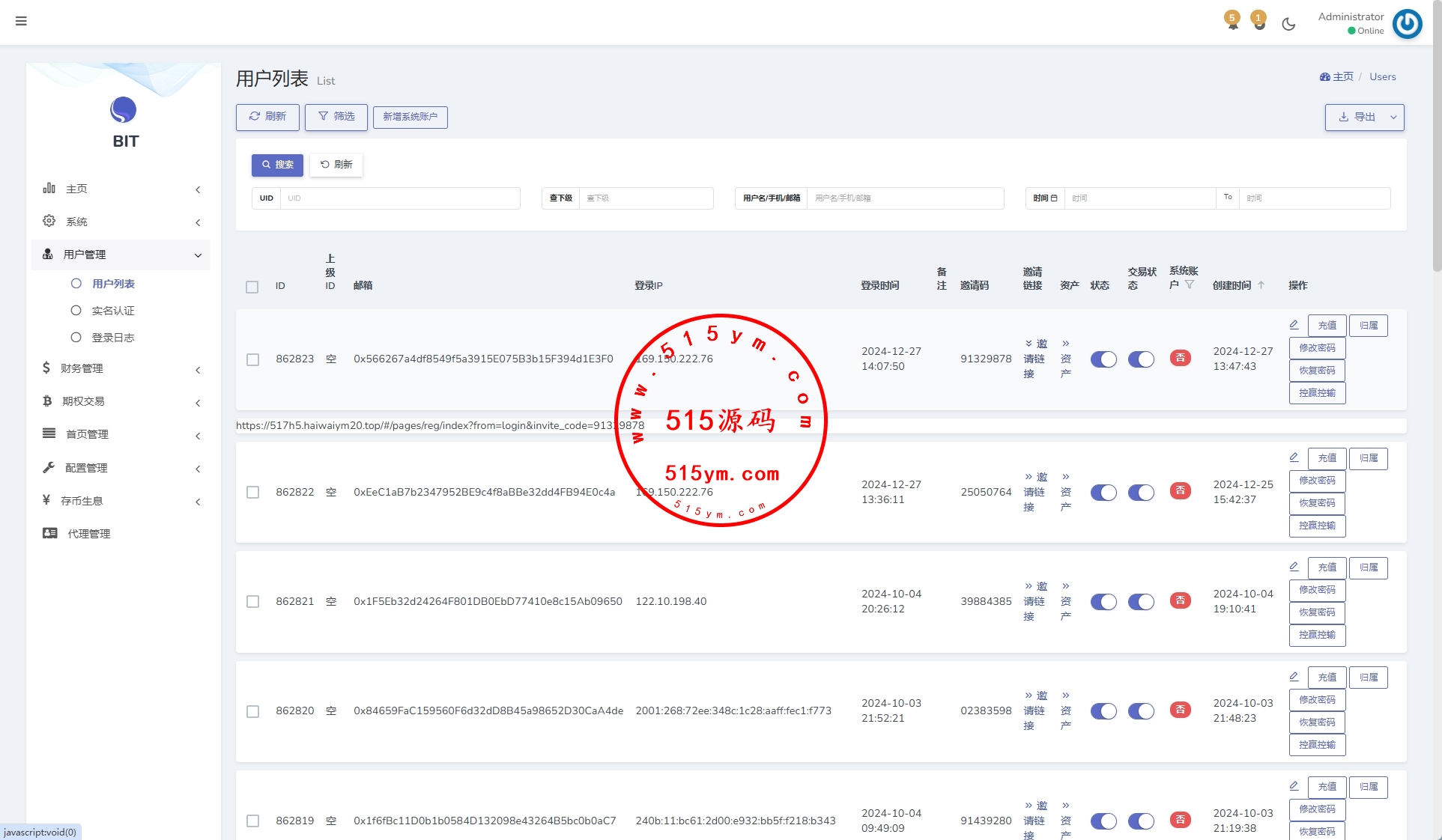Toggle 交易状态 switch for user 862821
The image size is (1442, 840).
point(1141,602)
